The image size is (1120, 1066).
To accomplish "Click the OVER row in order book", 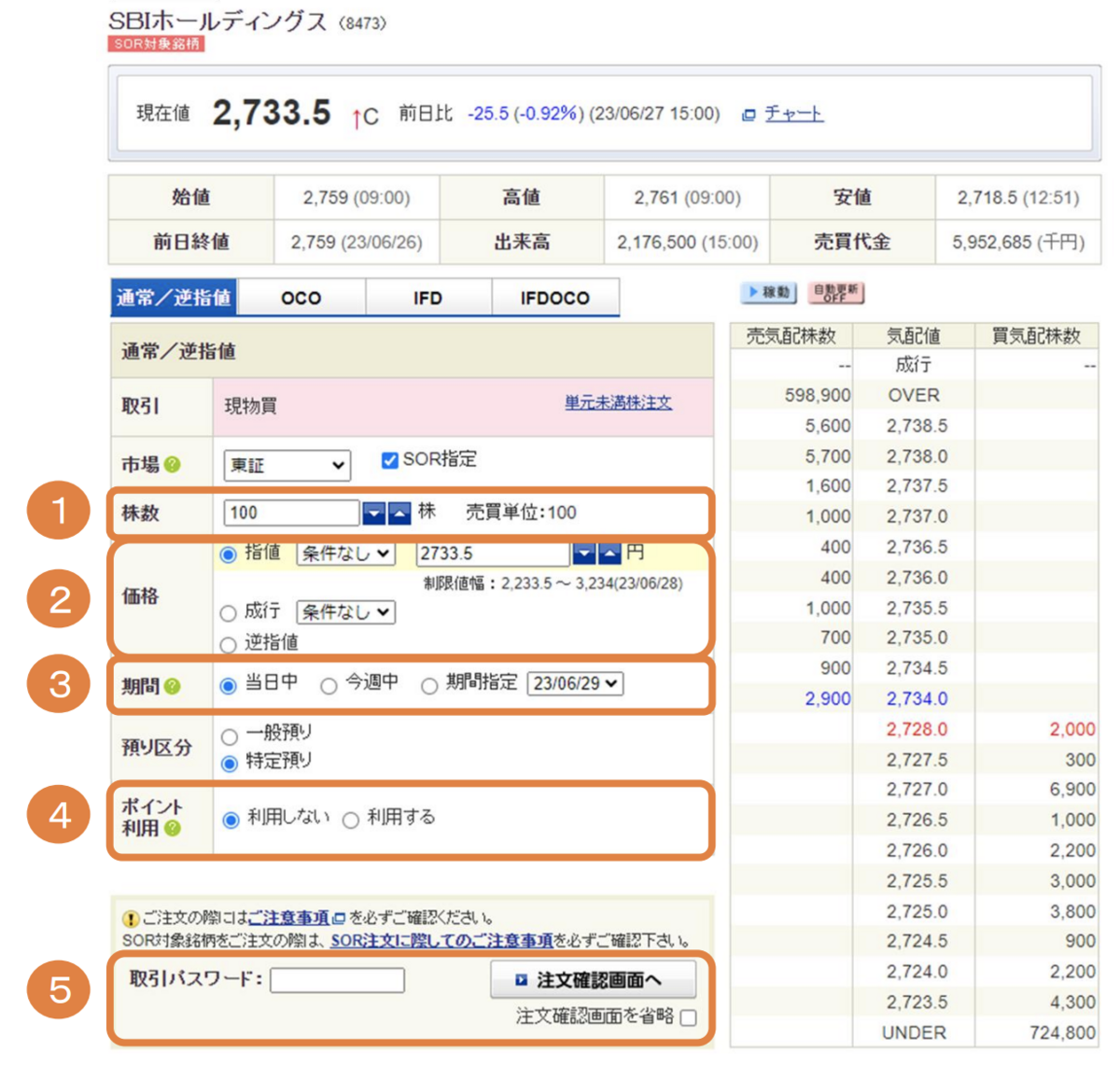I will pyautogui.click(x=914, y=396).
